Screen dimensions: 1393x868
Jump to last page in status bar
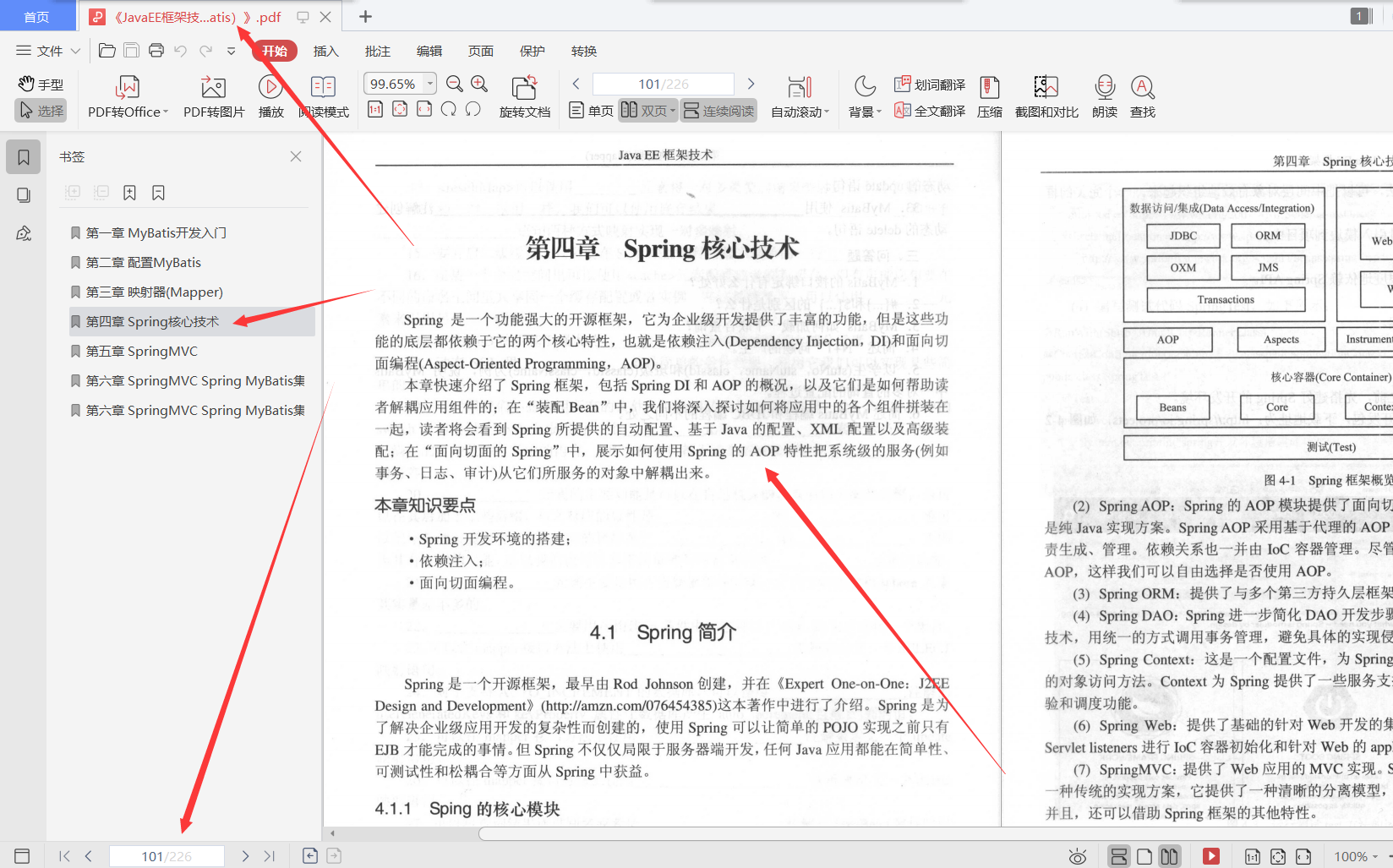coord(269,856)
